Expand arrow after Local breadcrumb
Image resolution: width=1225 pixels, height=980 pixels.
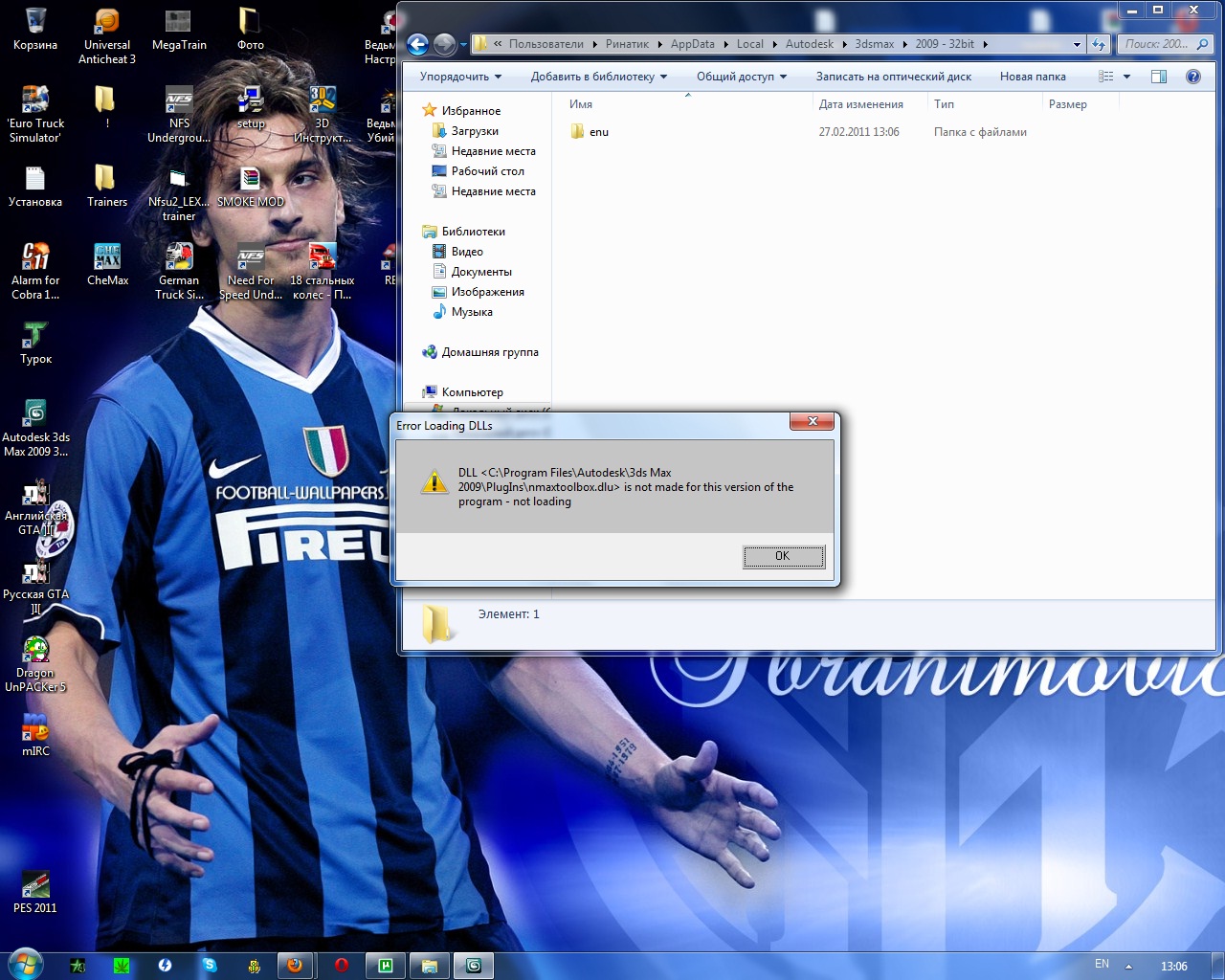point(774,44)
